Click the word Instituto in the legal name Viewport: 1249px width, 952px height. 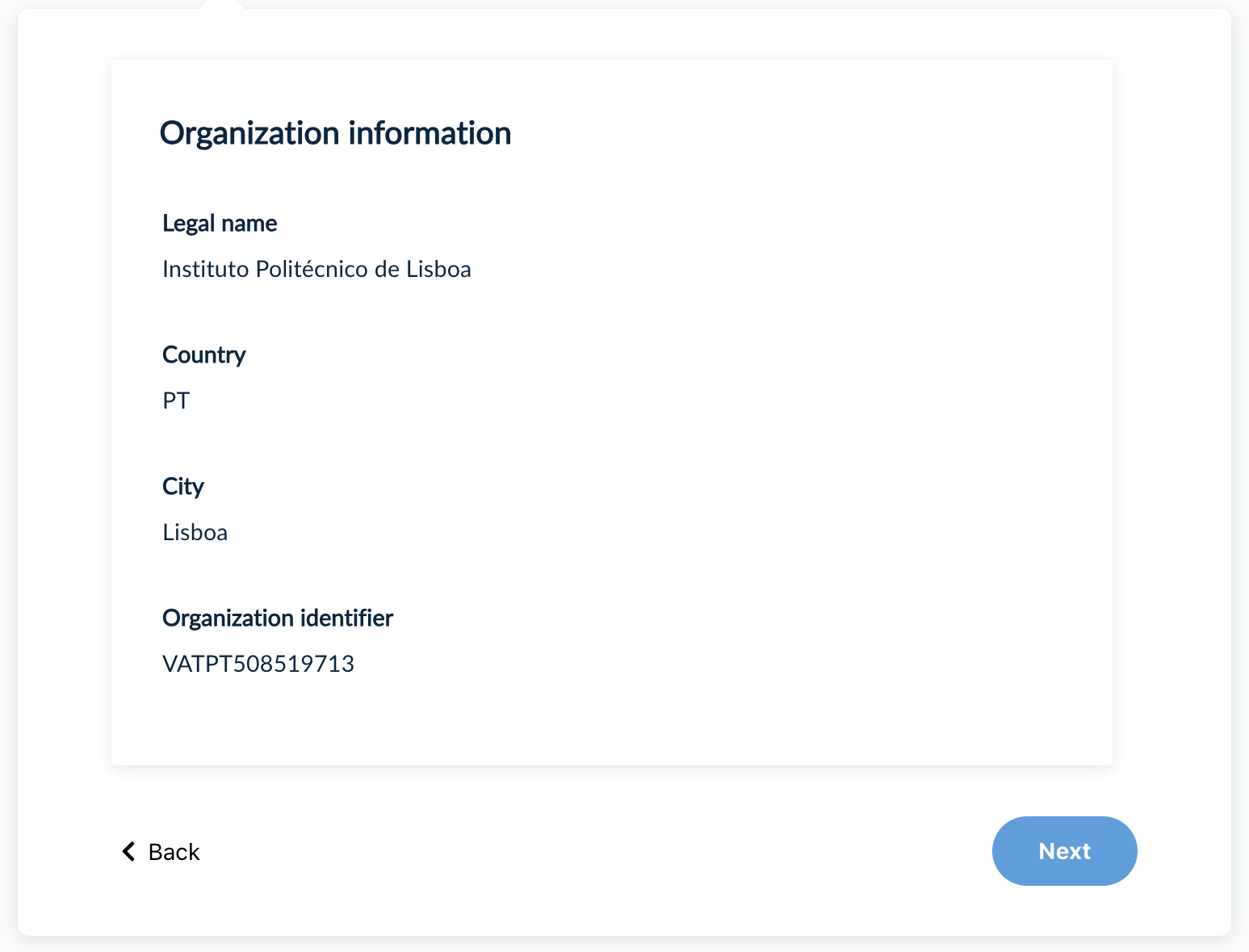pos(205,269)
